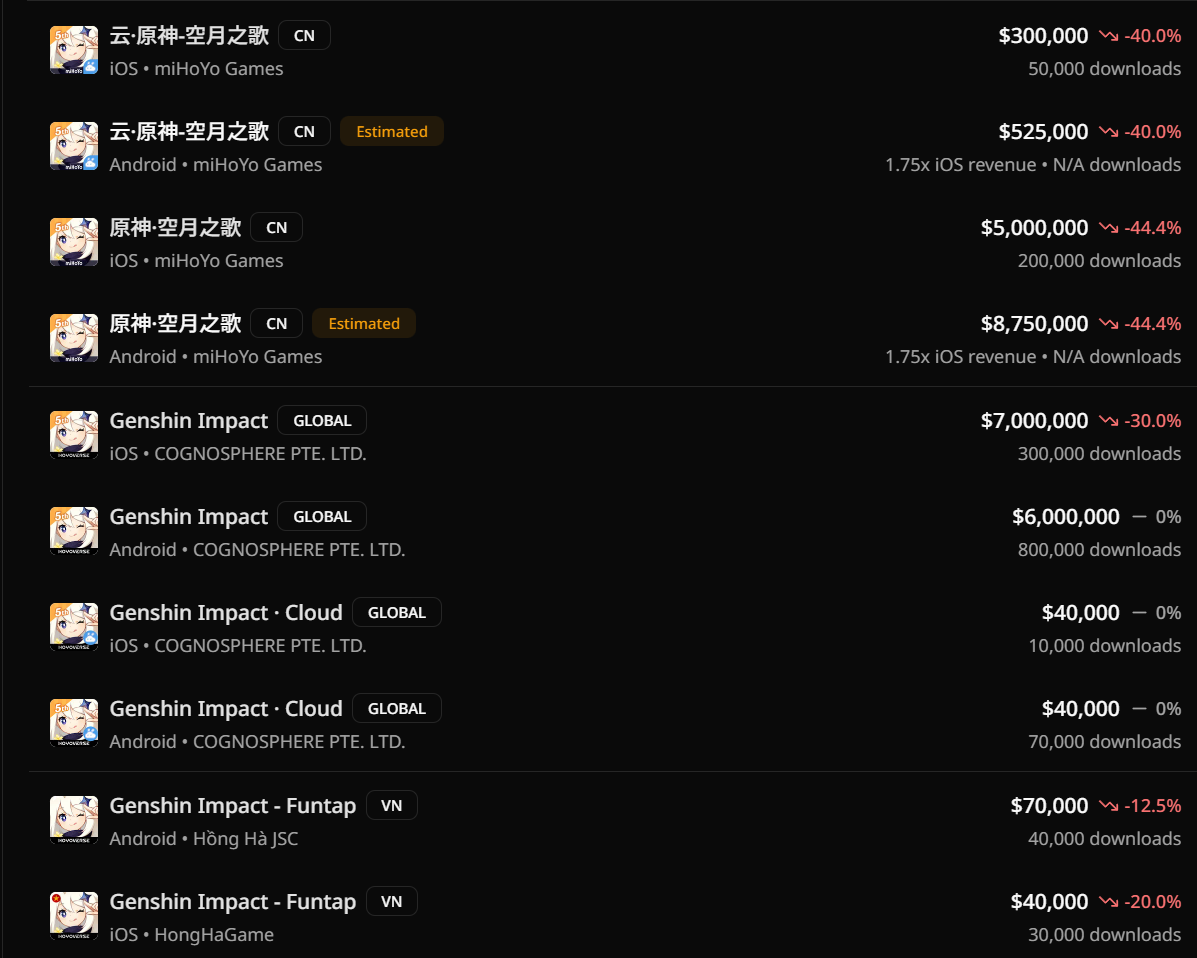Select the $7,000,000 revenue value

click(x=1034, y=421)
